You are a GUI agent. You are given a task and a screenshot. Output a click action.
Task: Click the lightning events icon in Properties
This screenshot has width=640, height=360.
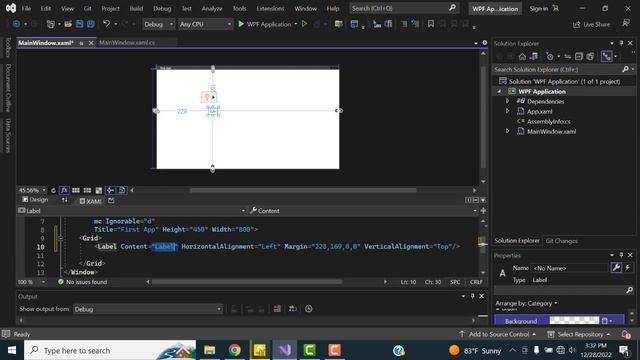tap(628, 268)
